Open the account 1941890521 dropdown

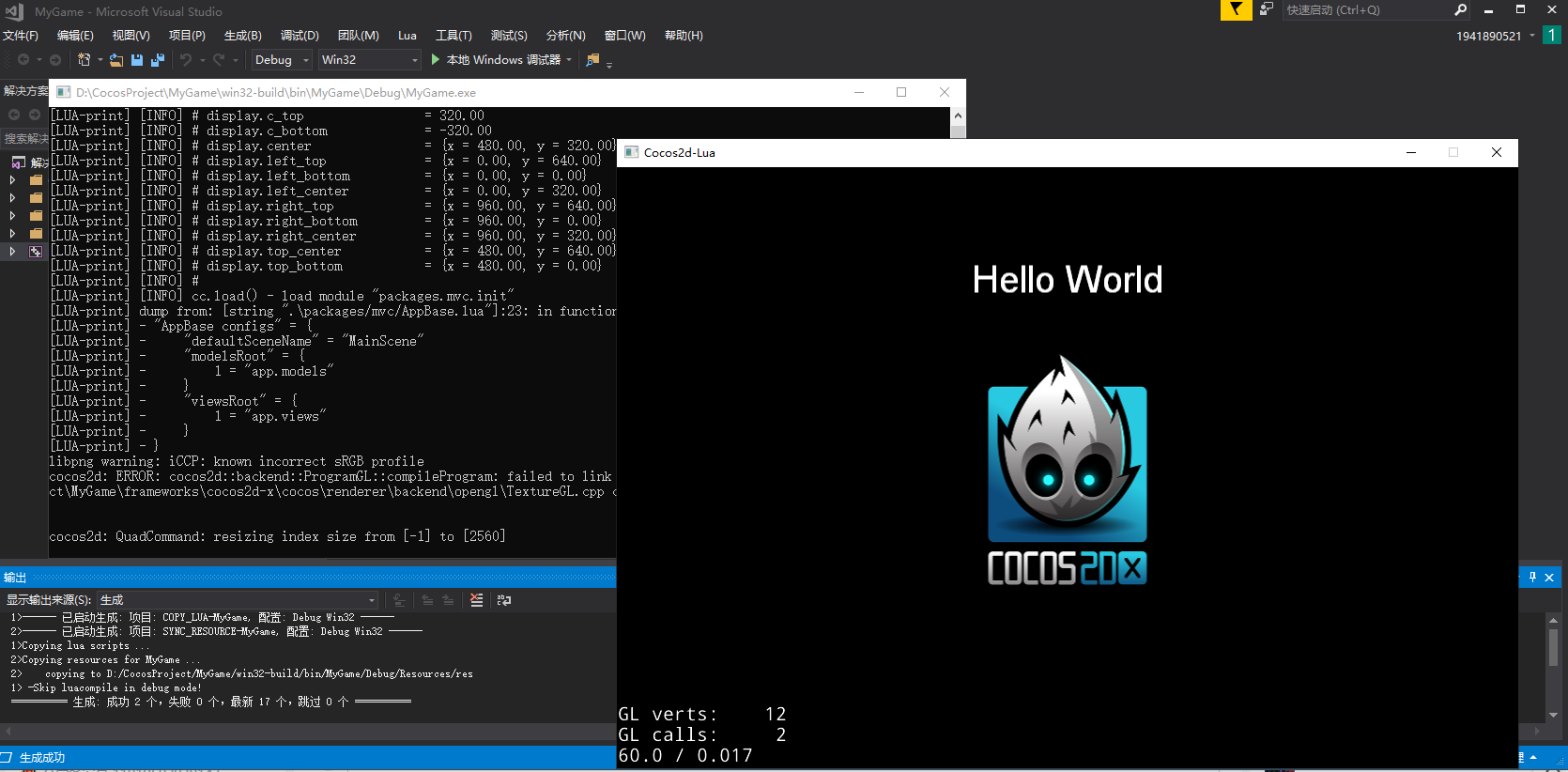[x=1496, y=36]
